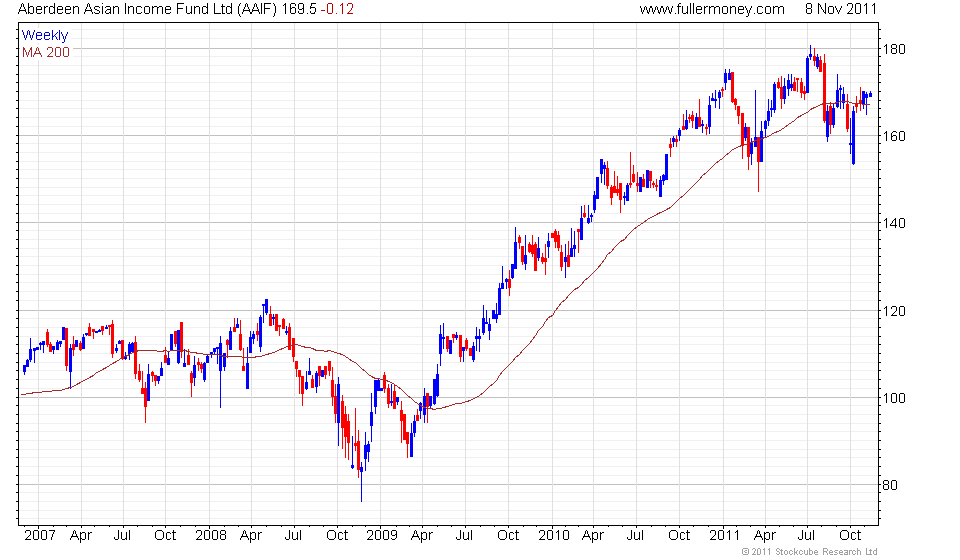Click the 100 price axis label
Viewport: 960px width, 560px height.
point(893,398)
